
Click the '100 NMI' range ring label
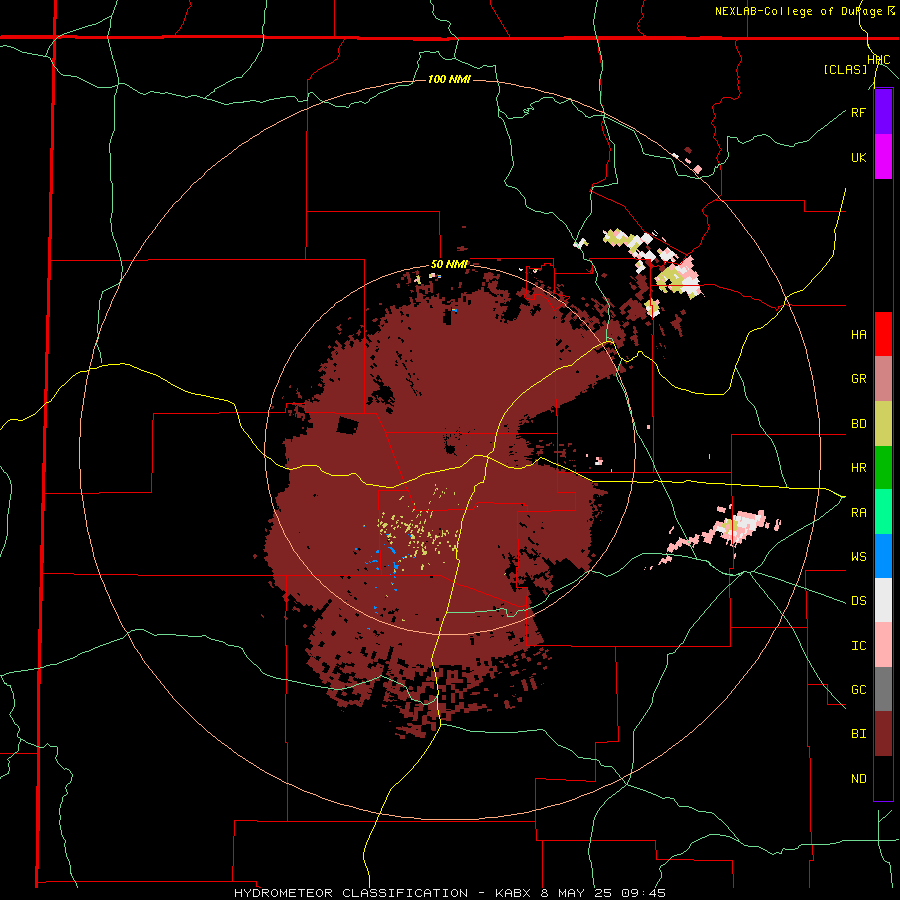449,79
